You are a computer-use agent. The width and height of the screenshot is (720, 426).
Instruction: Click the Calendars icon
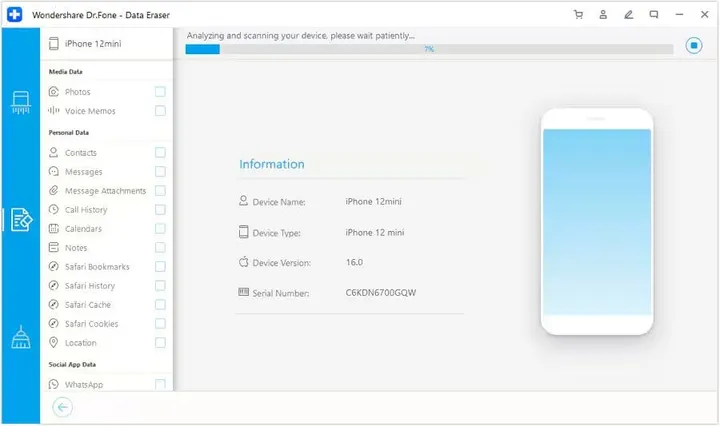click(x=54, y=229)
